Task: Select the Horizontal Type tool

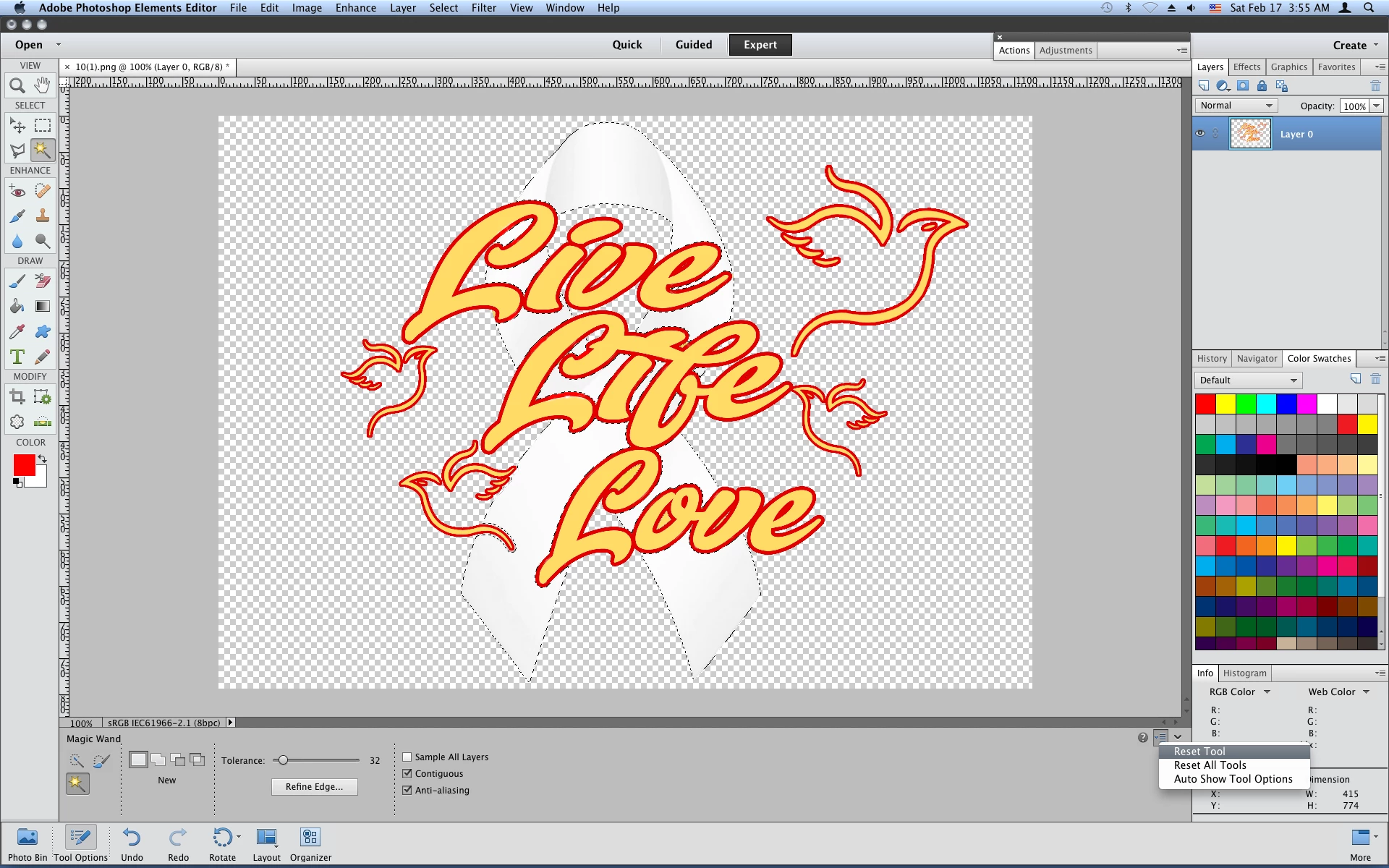Action: (x=17, y=357)
